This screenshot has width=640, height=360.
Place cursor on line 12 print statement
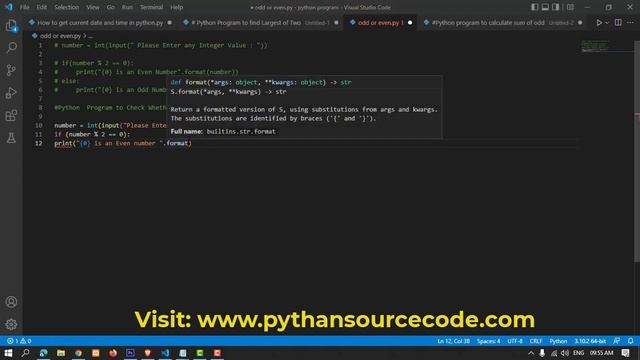[123, 143]
